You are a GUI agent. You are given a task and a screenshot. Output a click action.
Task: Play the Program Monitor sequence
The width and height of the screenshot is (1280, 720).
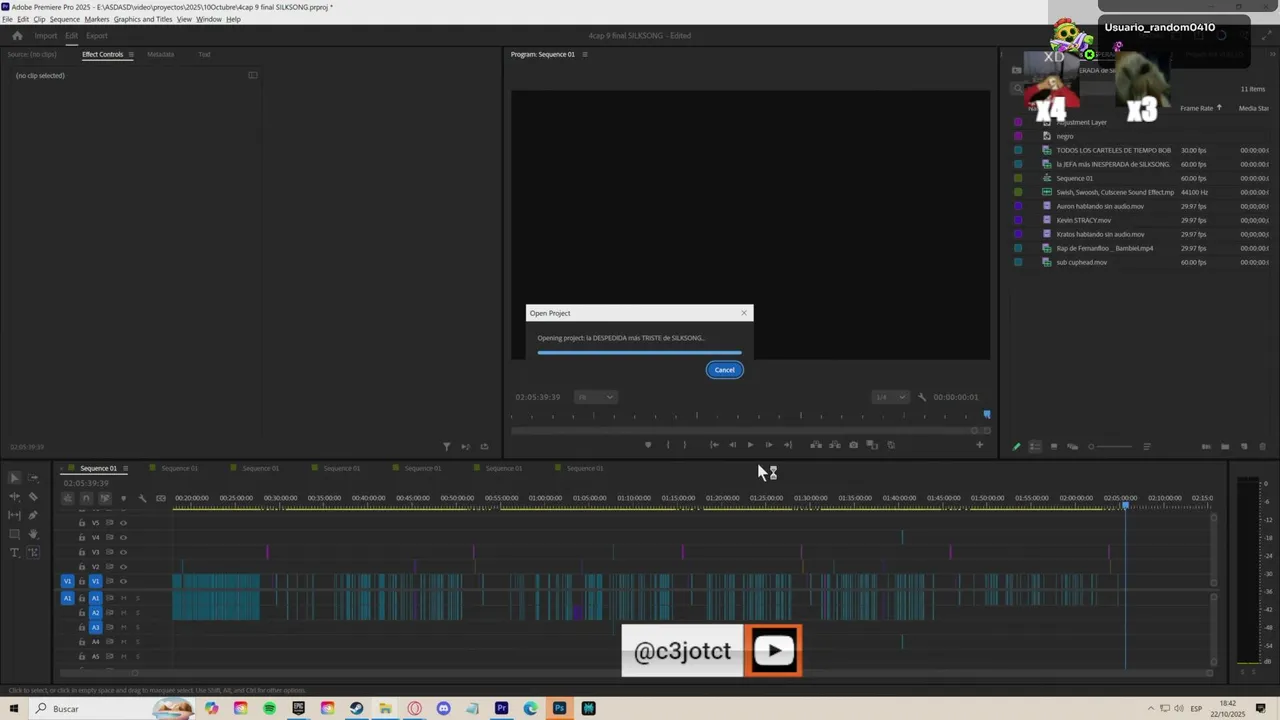point(750,445)
